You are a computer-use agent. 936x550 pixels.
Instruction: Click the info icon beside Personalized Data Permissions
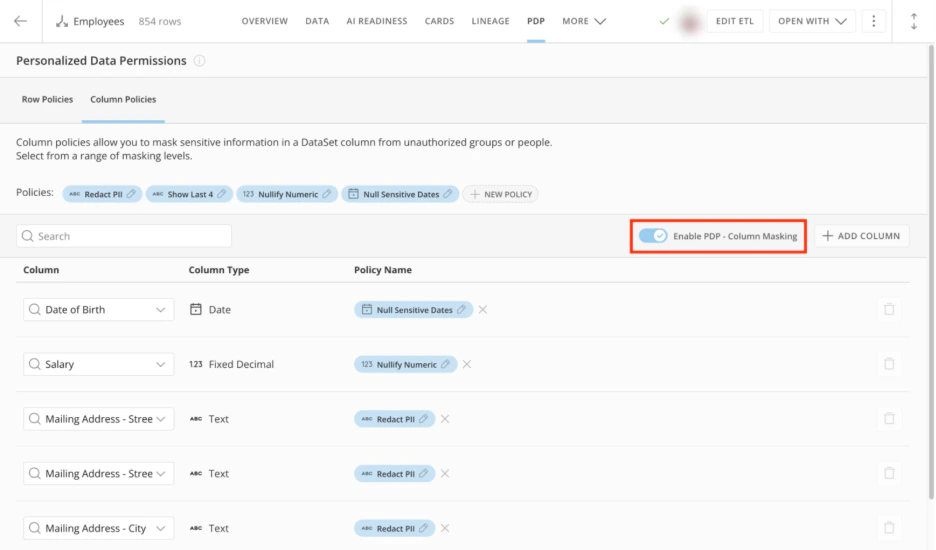199,61
